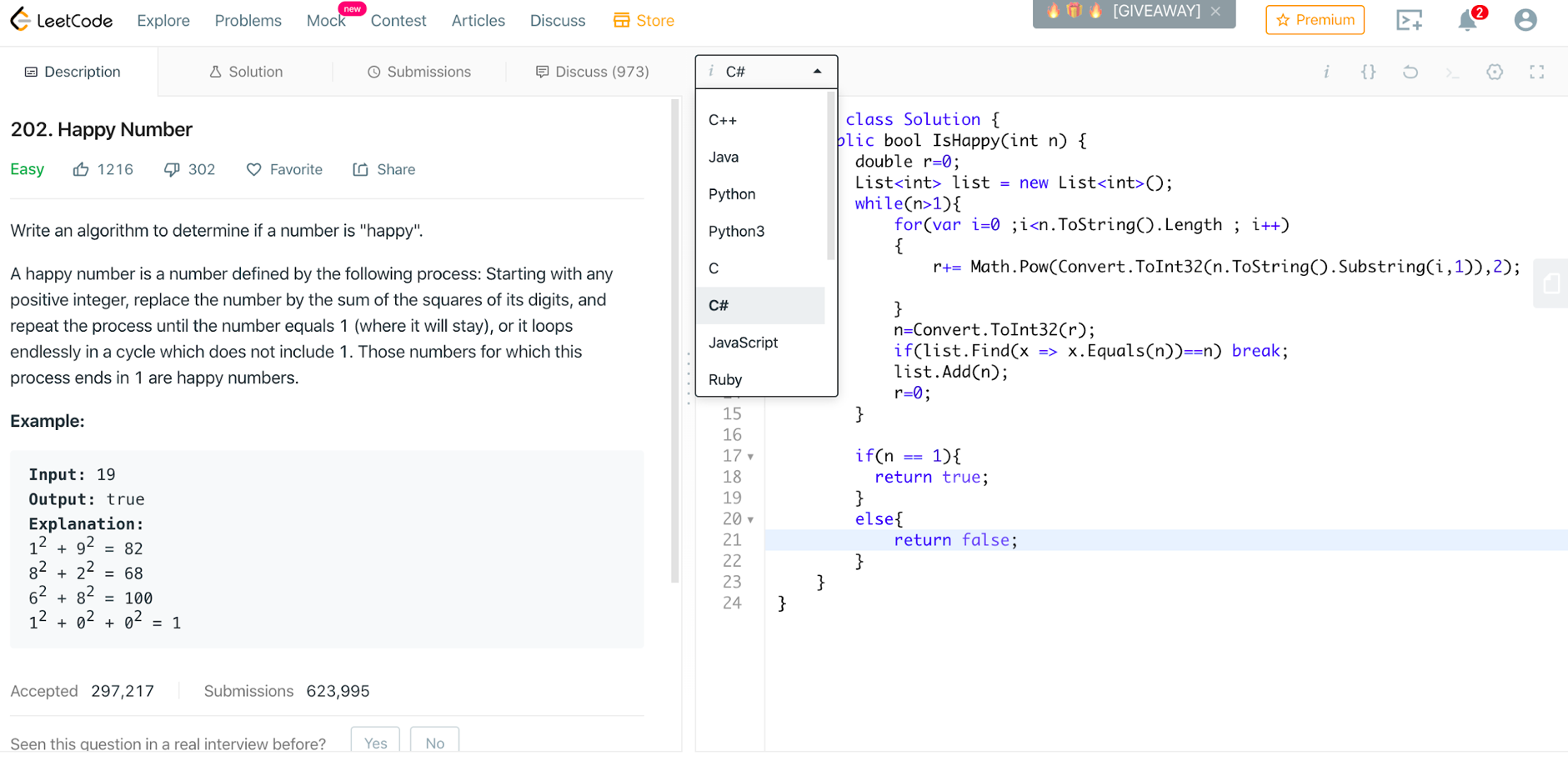Open the user account avatar icon

pos(1525,19)
